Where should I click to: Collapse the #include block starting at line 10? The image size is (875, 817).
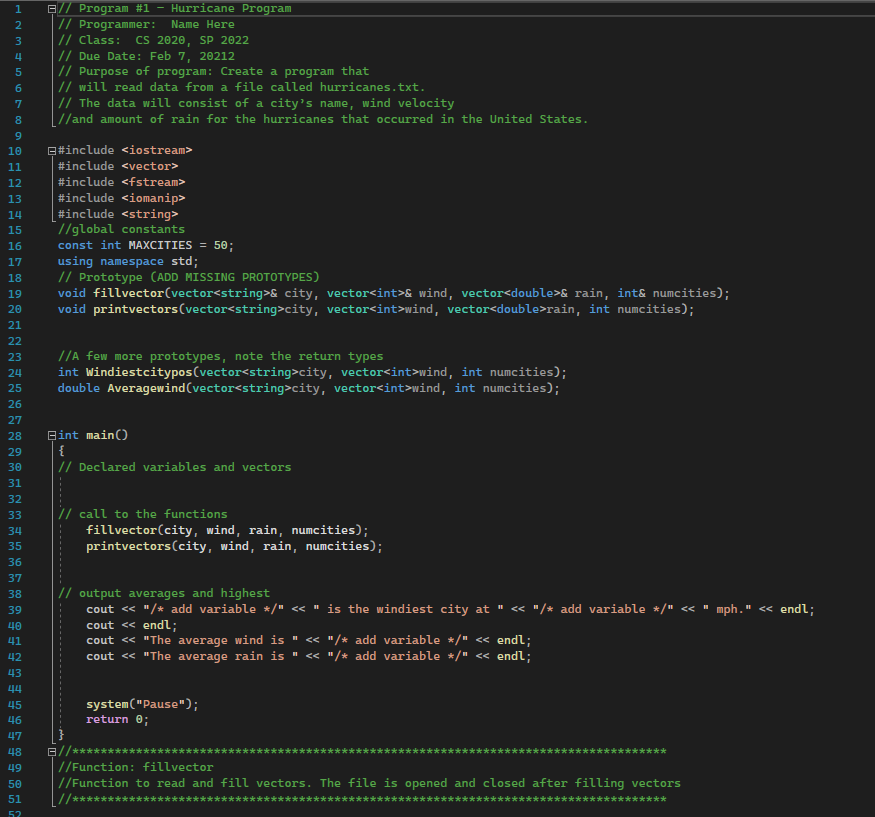[51, 150]
